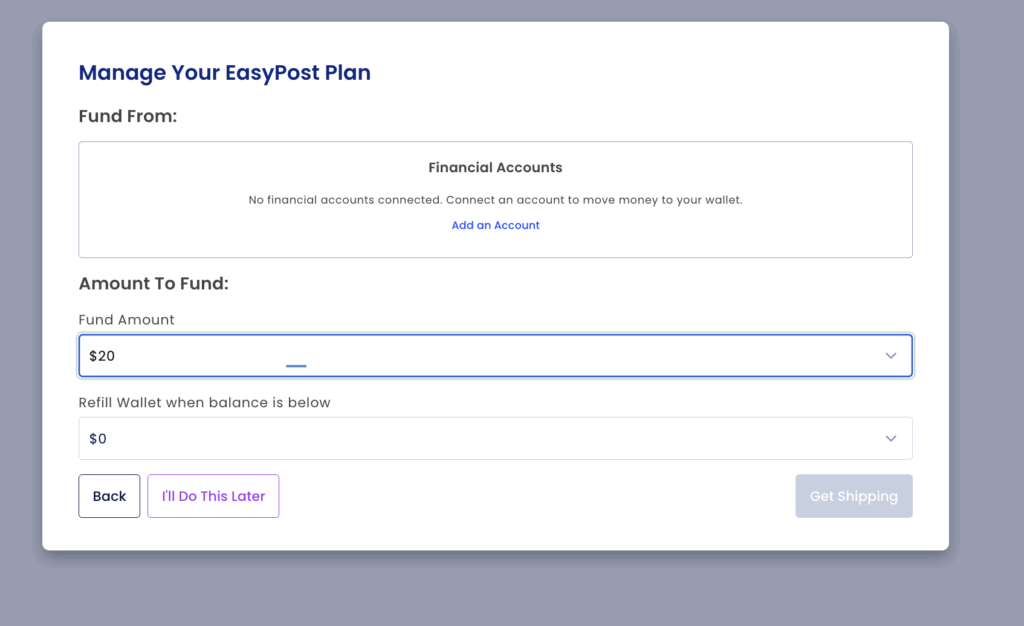Click the No financial accounts connected message
Screen dimensions: 1024x626
point(495,200)
